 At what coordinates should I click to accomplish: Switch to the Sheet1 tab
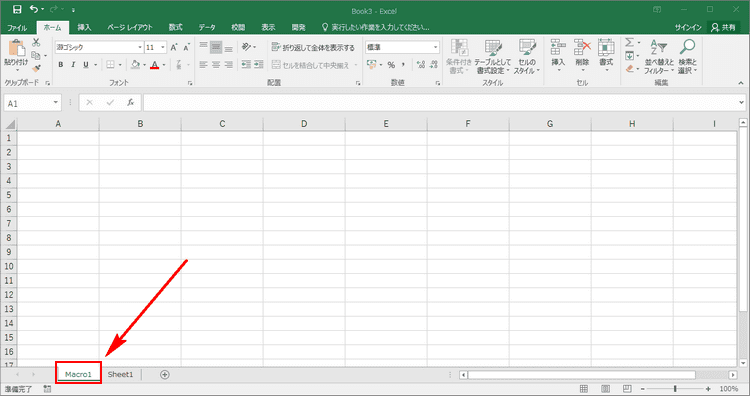(120, 374)
